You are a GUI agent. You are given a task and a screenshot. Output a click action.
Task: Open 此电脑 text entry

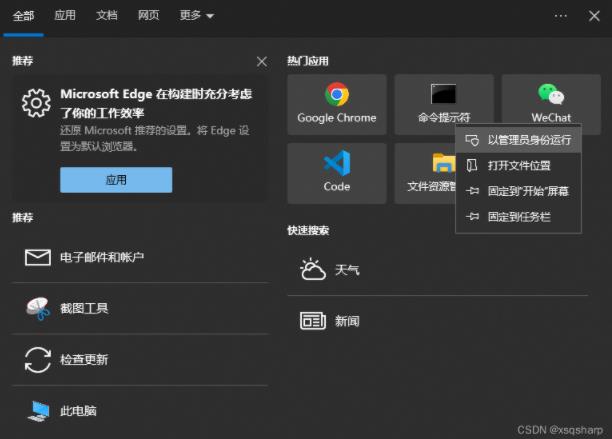click(x=78, y=411)
